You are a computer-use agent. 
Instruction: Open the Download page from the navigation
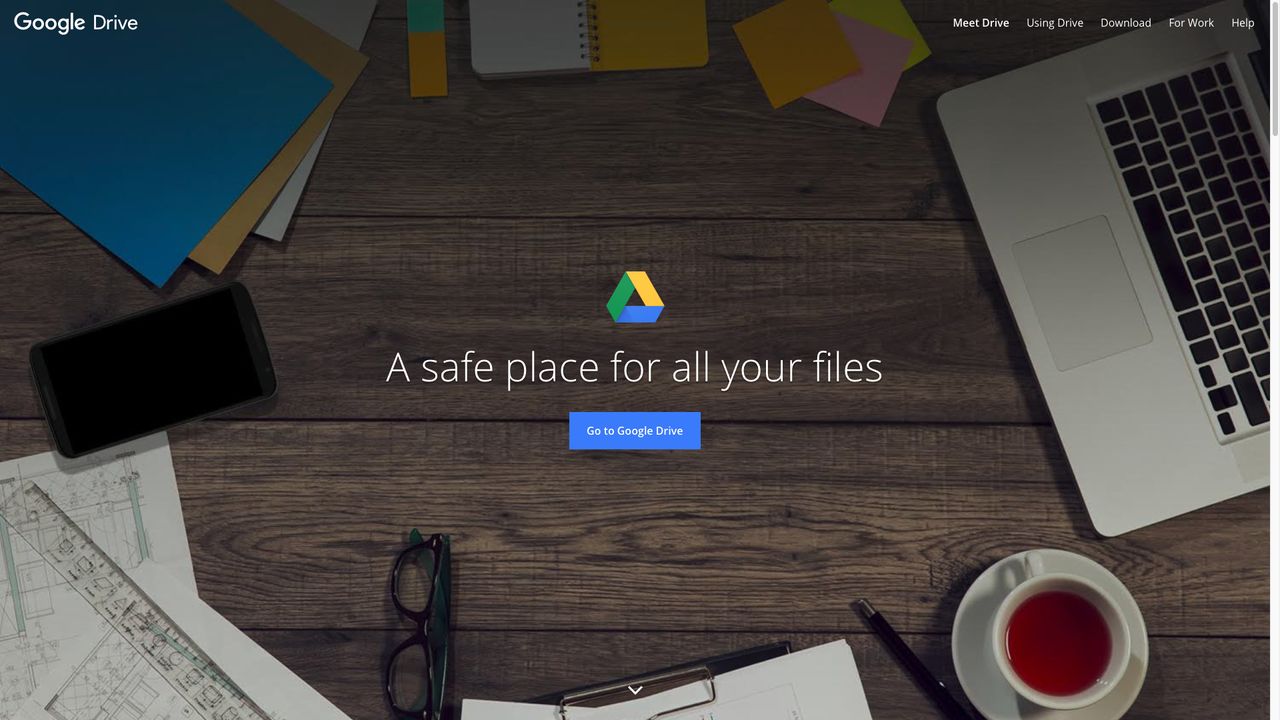1125,22
